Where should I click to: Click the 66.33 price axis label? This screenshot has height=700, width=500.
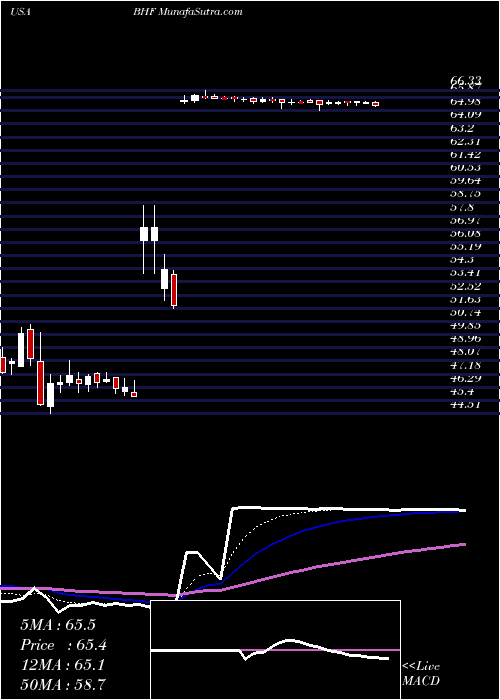click(466, 81)
